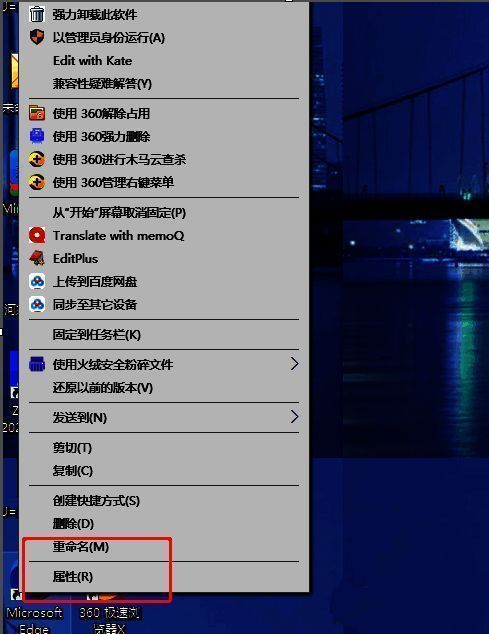Click the Baidu Netdisk icon beside 上传到百度网盘
The height and width of the screenshot is (634, 489).
tap(37, 281)
